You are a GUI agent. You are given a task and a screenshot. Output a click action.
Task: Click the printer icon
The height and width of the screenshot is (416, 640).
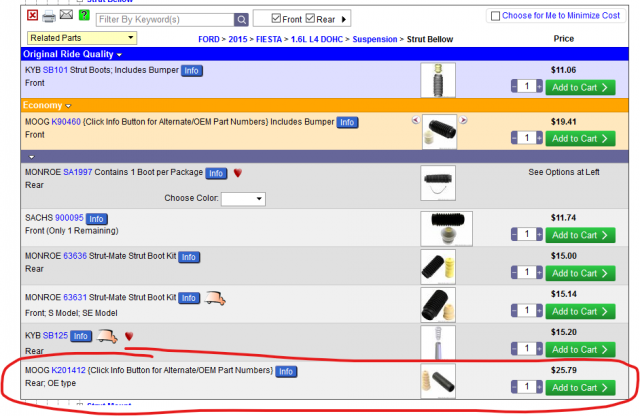48,16
